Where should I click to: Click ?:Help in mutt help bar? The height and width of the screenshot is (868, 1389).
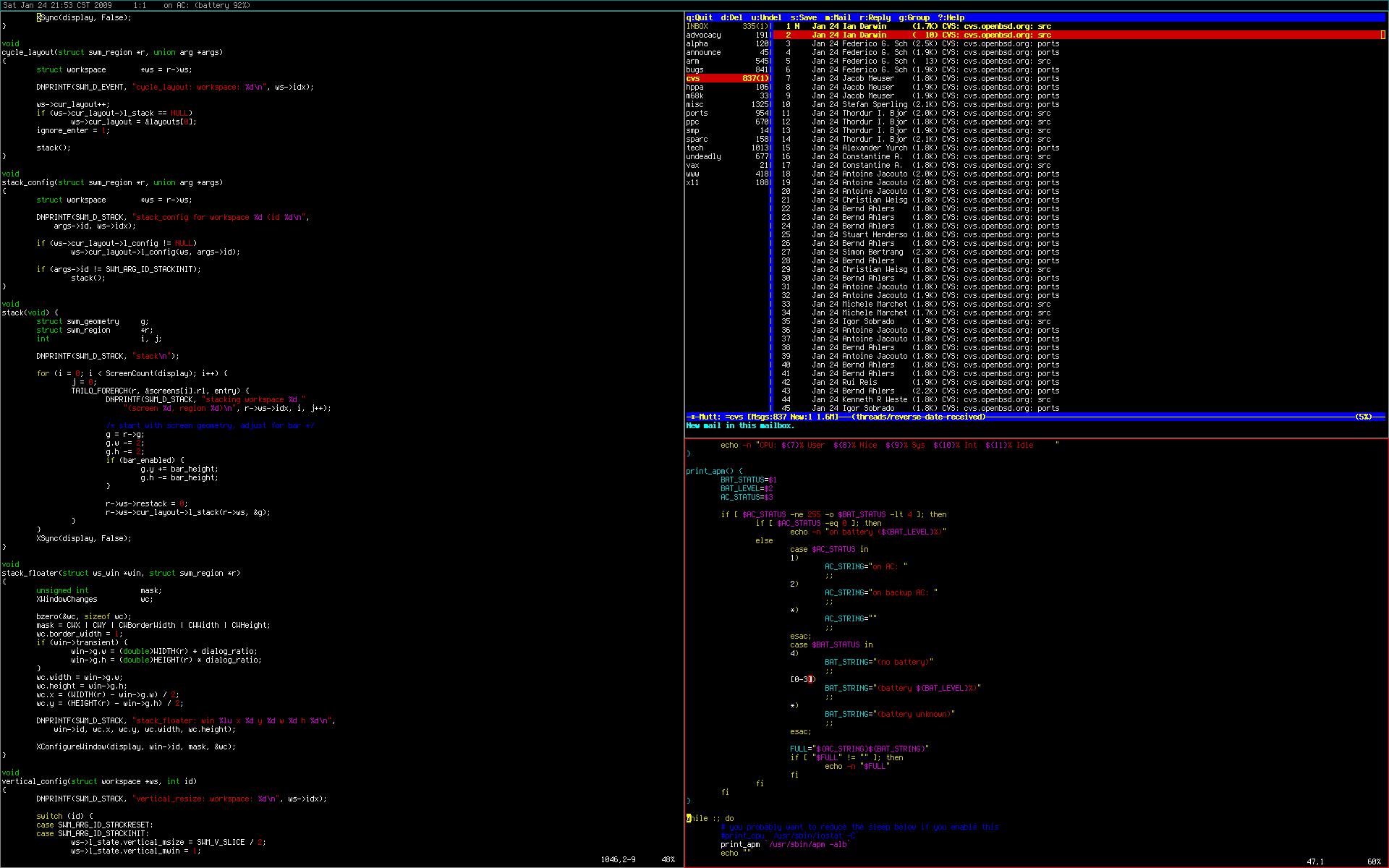pos(951,17)
